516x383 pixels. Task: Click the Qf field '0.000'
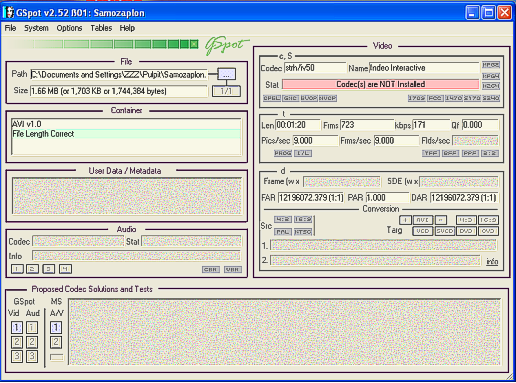coord(480,125)
